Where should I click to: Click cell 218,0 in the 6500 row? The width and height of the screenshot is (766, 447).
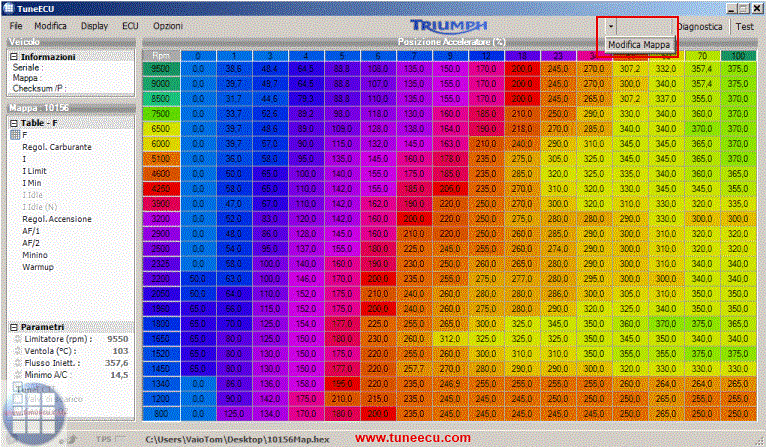click(x=522, y=129)
